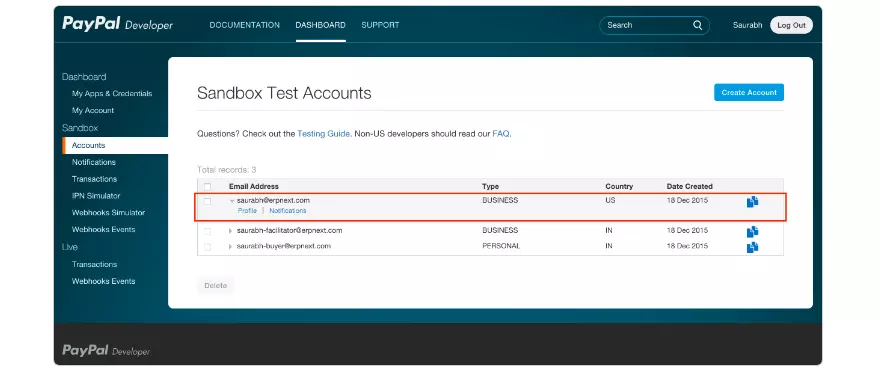Click the Live sidebar heading

(70, 247)
